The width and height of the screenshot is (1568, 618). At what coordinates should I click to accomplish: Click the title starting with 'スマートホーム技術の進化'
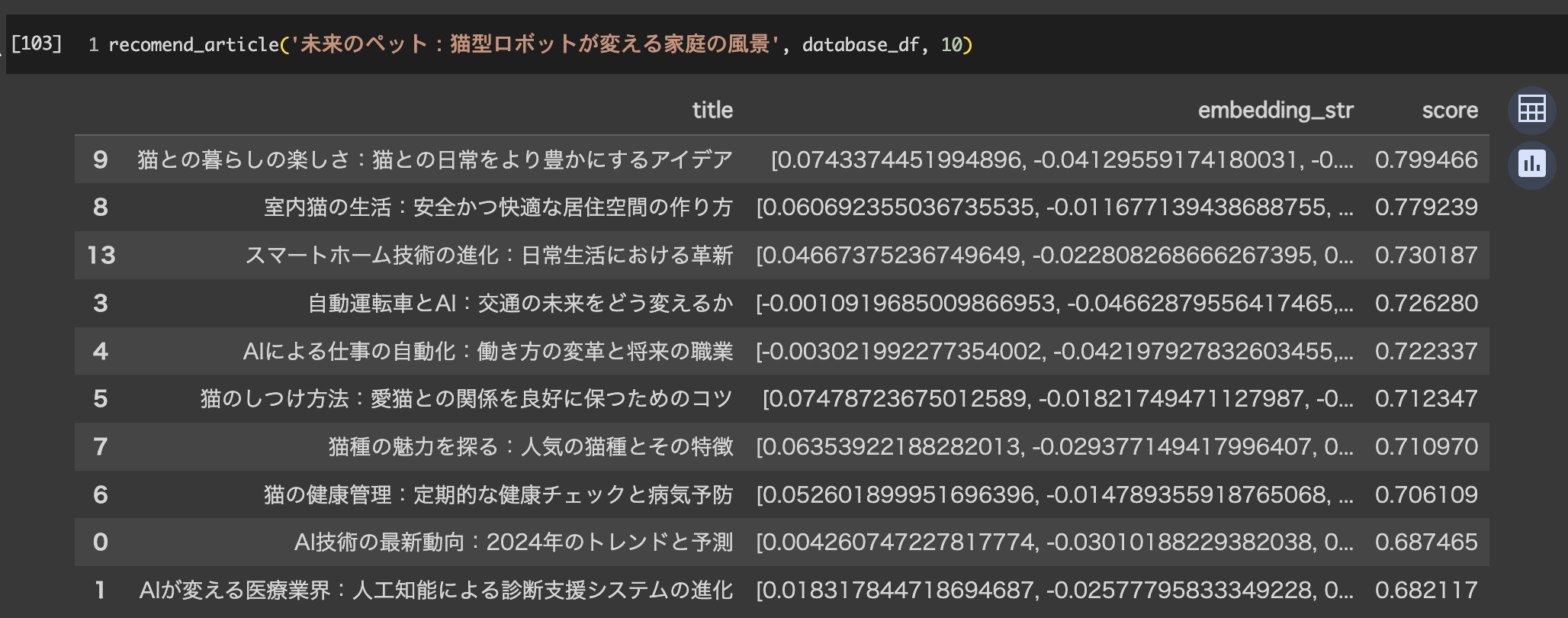(489, 255)
